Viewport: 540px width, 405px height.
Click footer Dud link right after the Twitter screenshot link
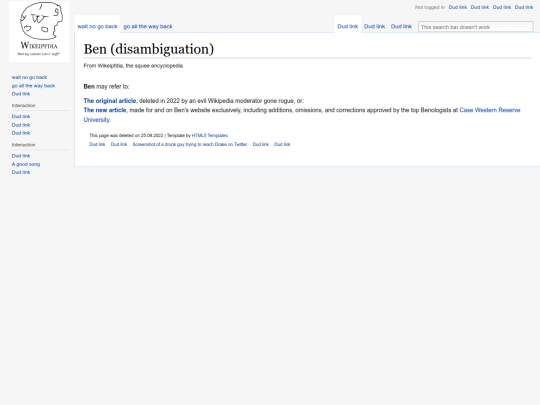click(261, 144)
